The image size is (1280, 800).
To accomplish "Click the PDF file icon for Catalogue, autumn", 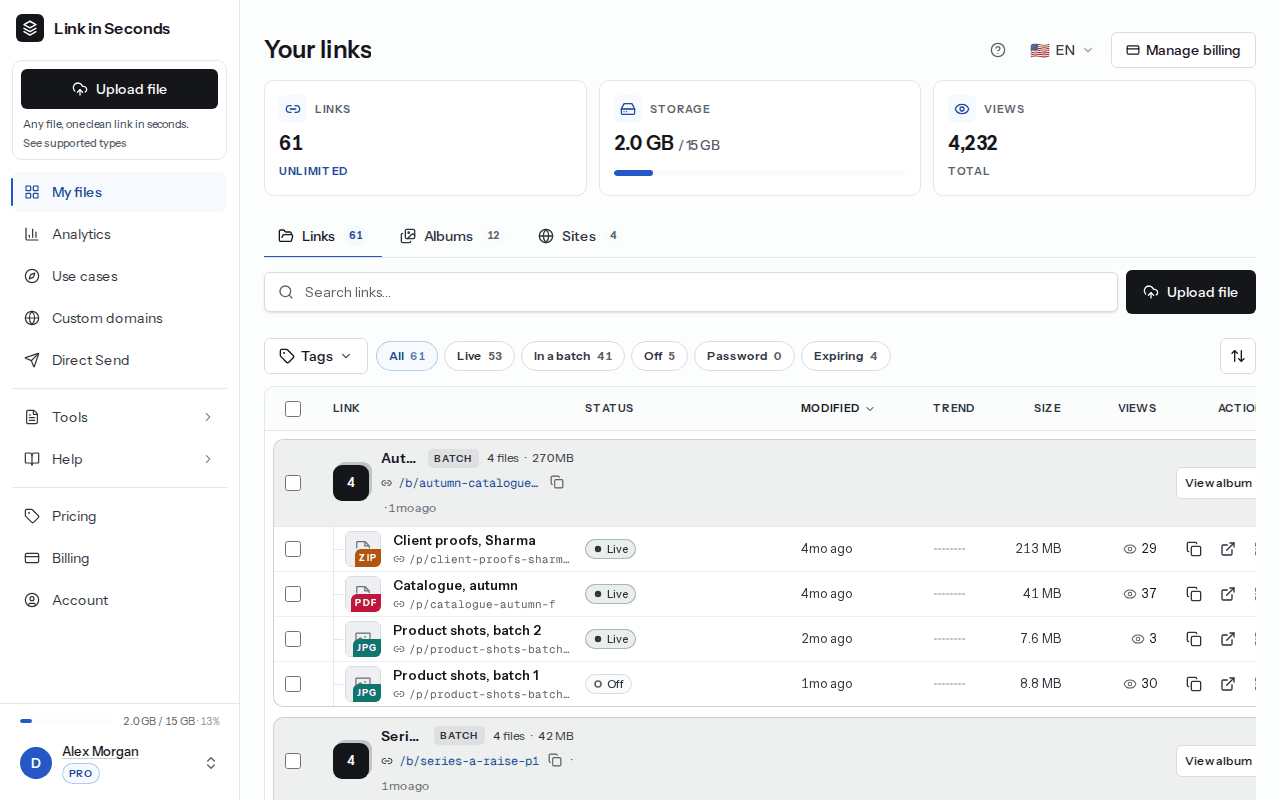I will coord(363,594).
